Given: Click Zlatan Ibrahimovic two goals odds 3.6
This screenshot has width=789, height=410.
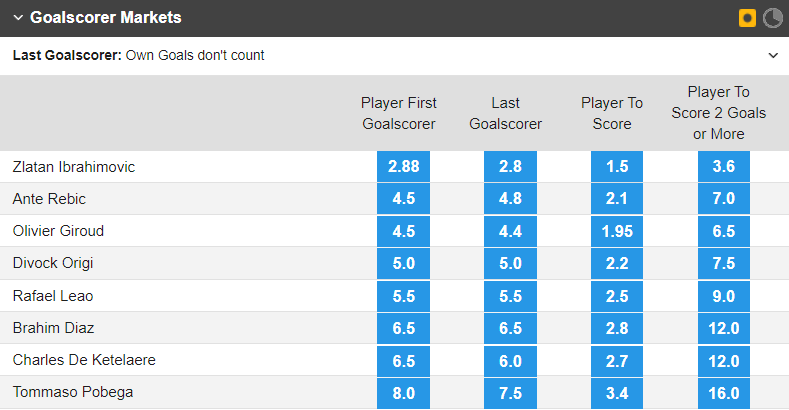Looking at the screenshot, I should coord(724,167).
